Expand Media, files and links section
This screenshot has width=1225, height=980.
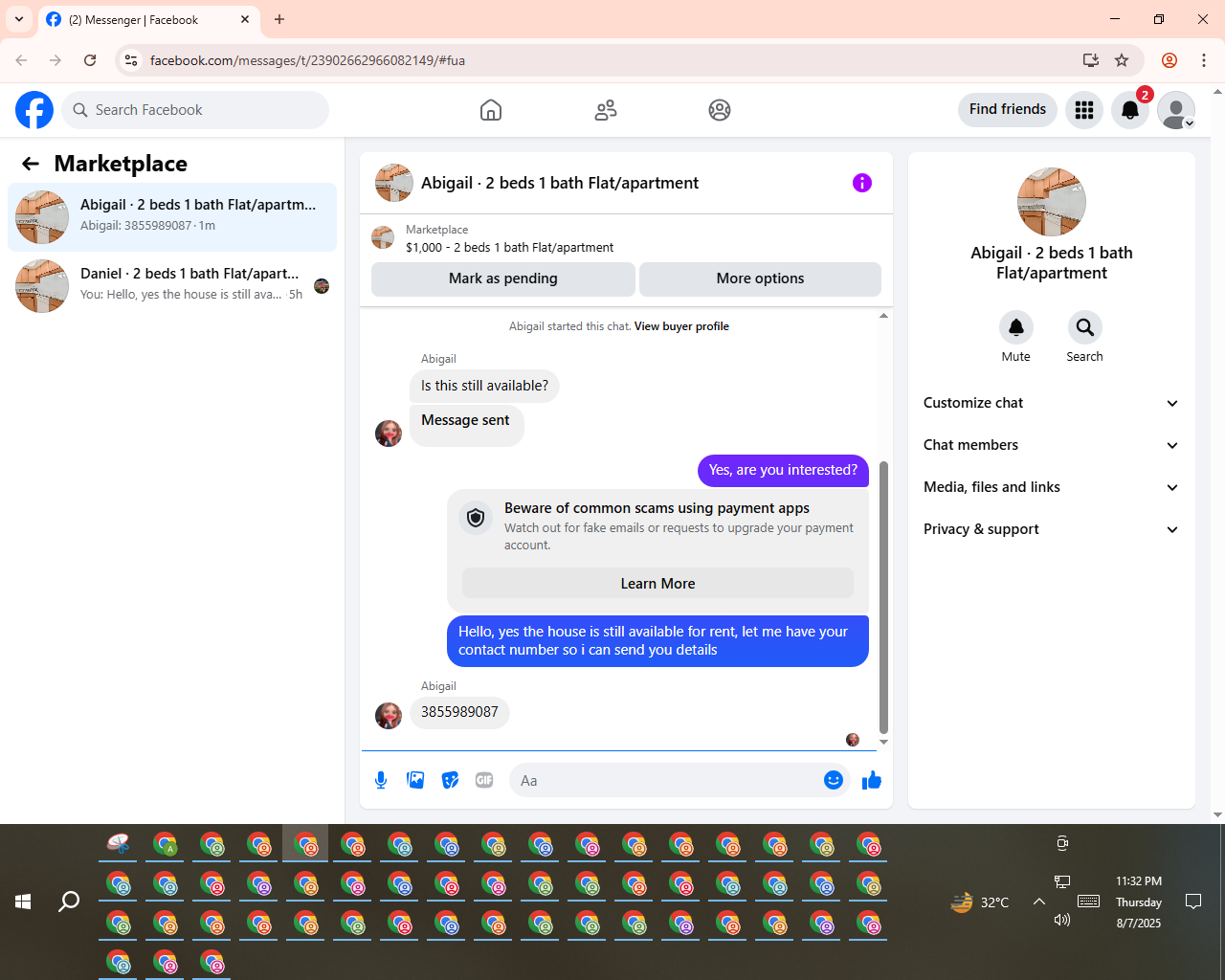(x=1052, y=487)
